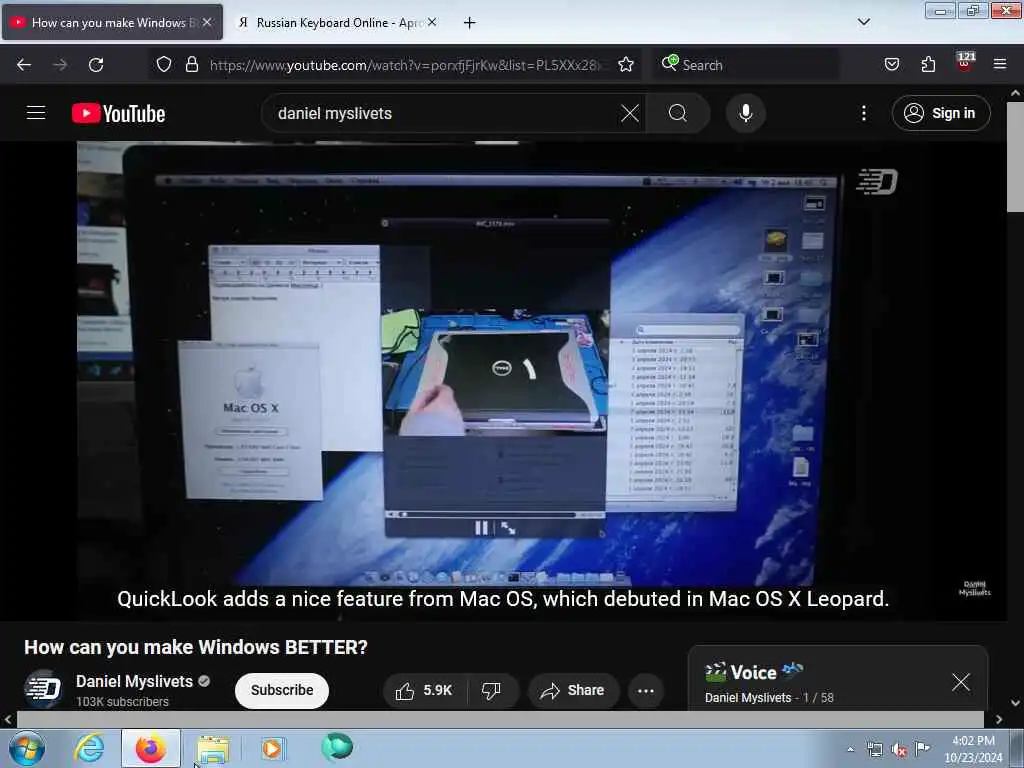1024x768 pixels.
Task: Select Firefox on the taskbar
Action: 151,748
